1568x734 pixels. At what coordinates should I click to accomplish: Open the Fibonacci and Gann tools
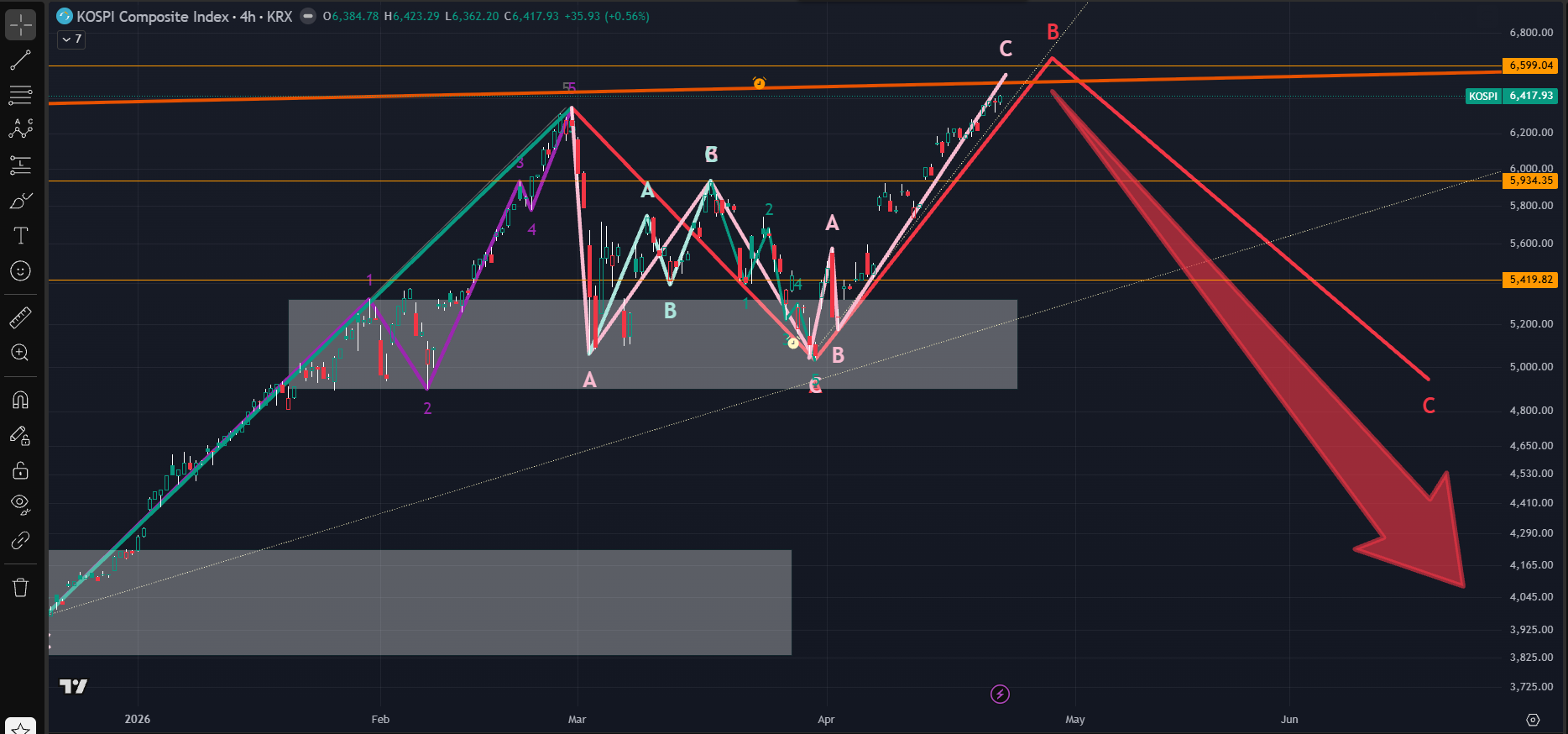[20, 95]
